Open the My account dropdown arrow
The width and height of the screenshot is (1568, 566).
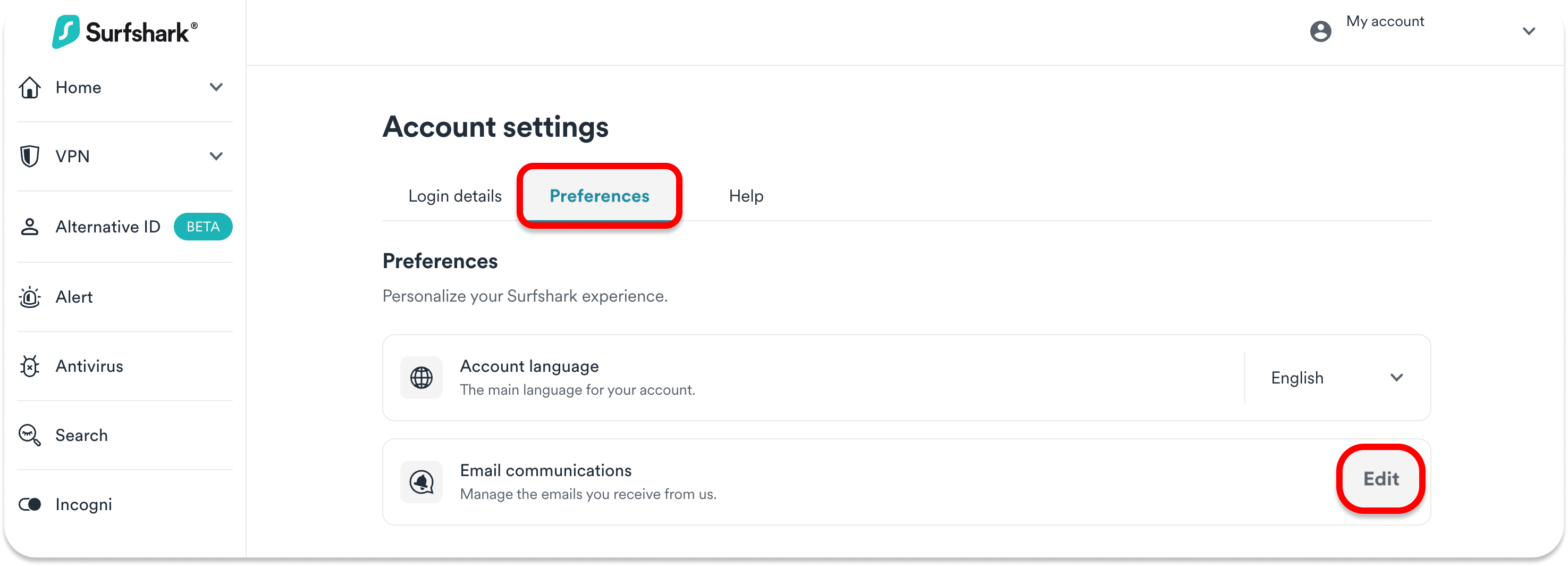pos(1529,31)
